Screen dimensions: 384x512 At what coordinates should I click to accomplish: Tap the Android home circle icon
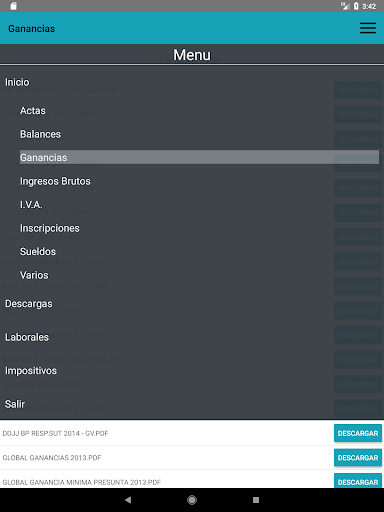click(x=192, y=500)
